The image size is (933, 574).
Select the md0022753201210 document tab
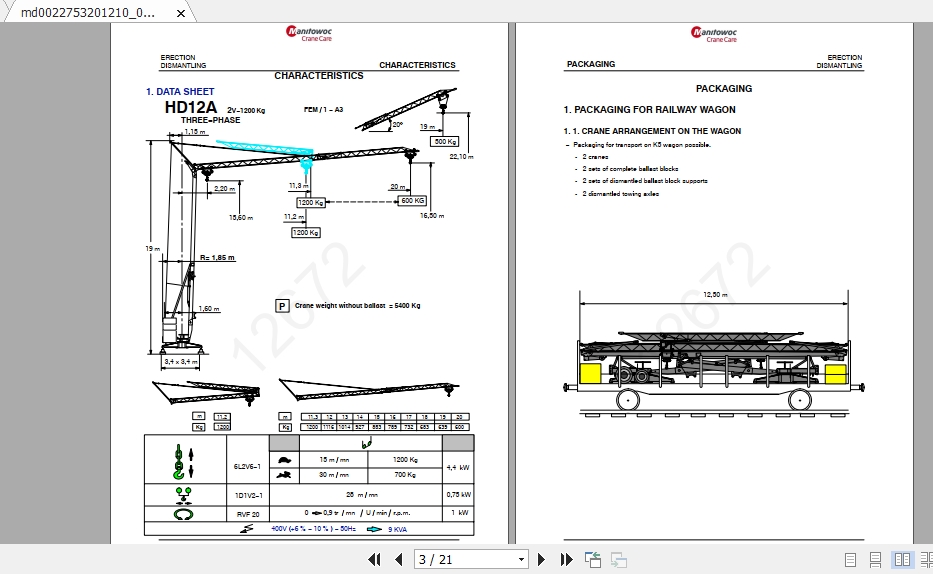(x=89, y=12)
